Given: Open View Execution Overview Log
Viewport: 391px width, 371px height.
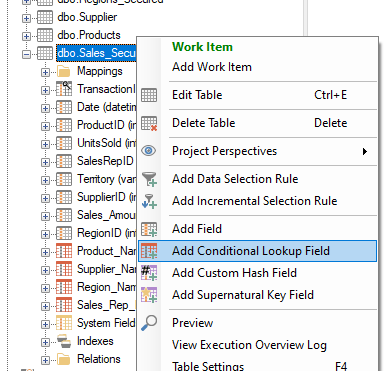Looking at the screenshot, I should (249, 345).
